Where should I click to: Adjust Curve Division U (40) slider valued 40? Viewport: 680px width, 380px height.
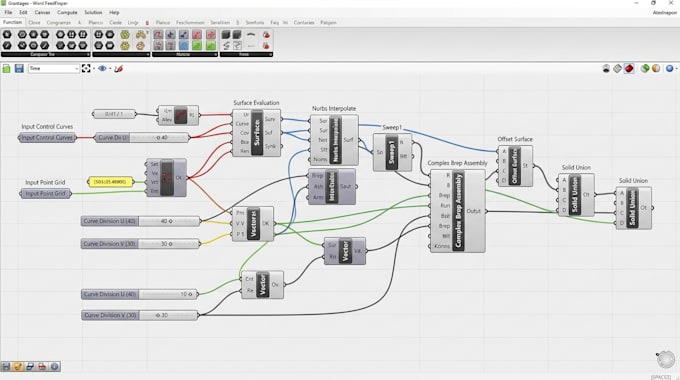tap(140, 221)
